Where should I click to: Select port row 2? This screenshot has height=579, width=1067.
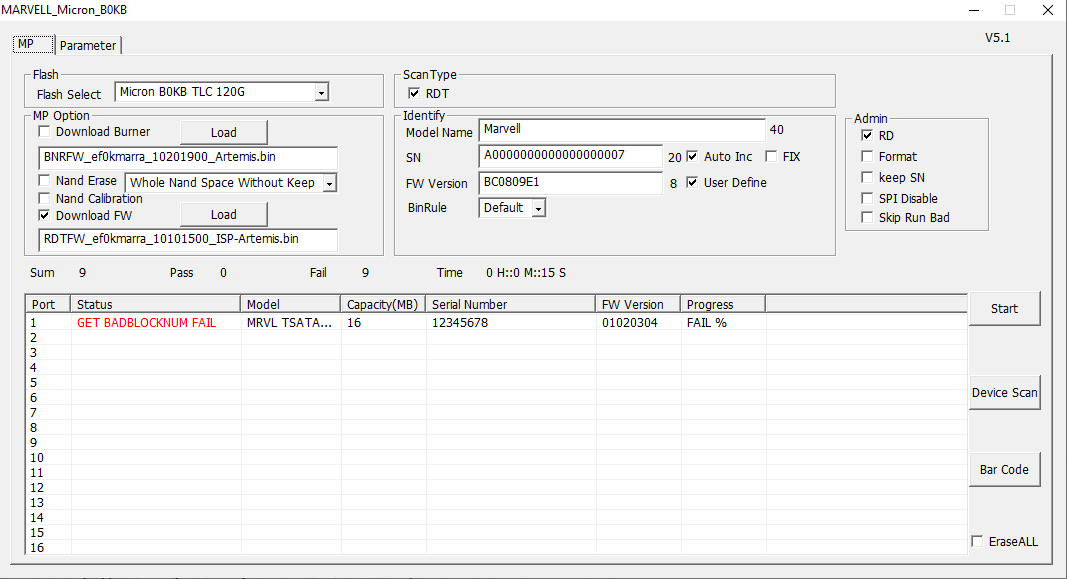click(496, 337)
